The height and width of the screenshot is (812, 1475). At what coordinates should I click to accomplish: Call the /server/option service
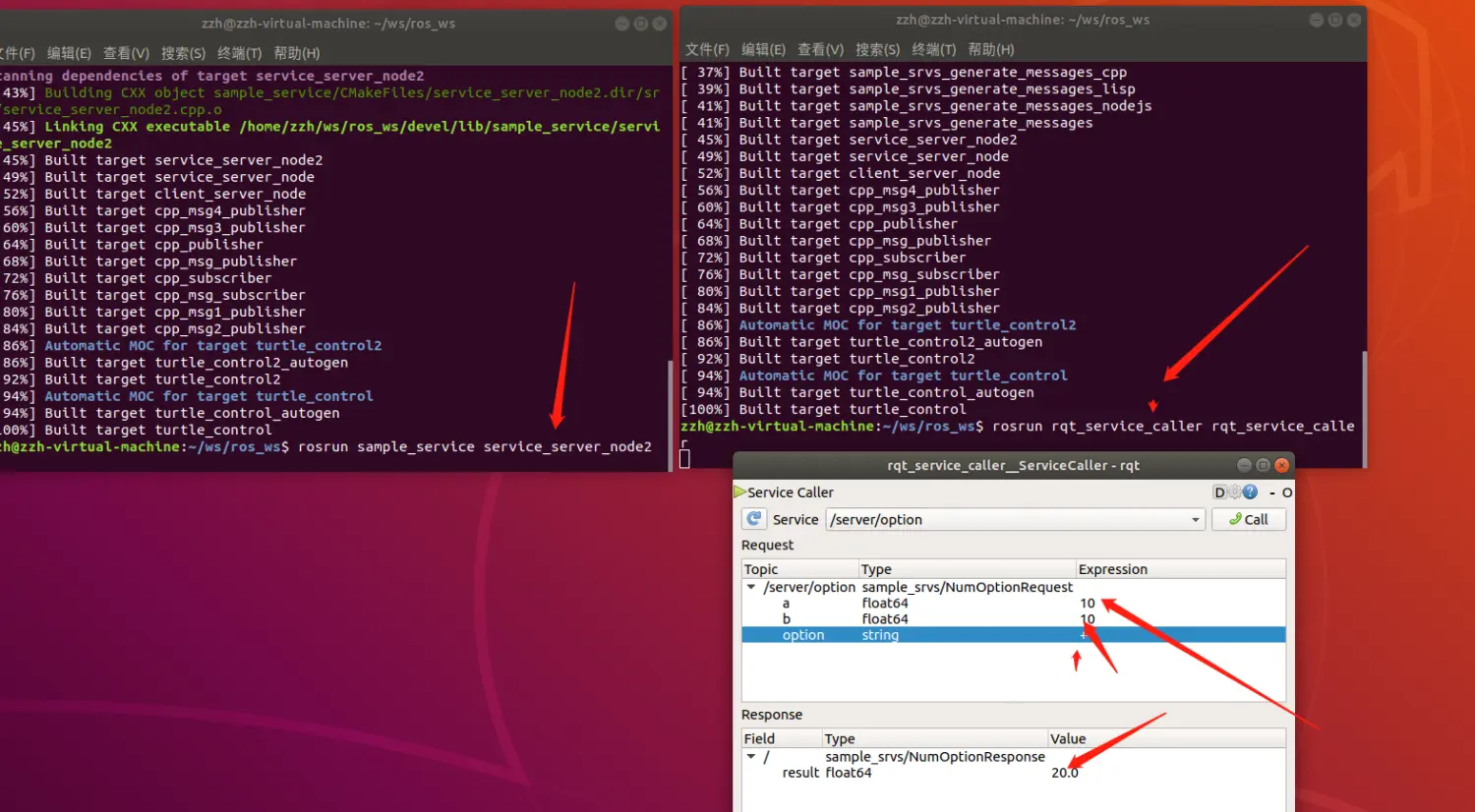(1249, 519)
